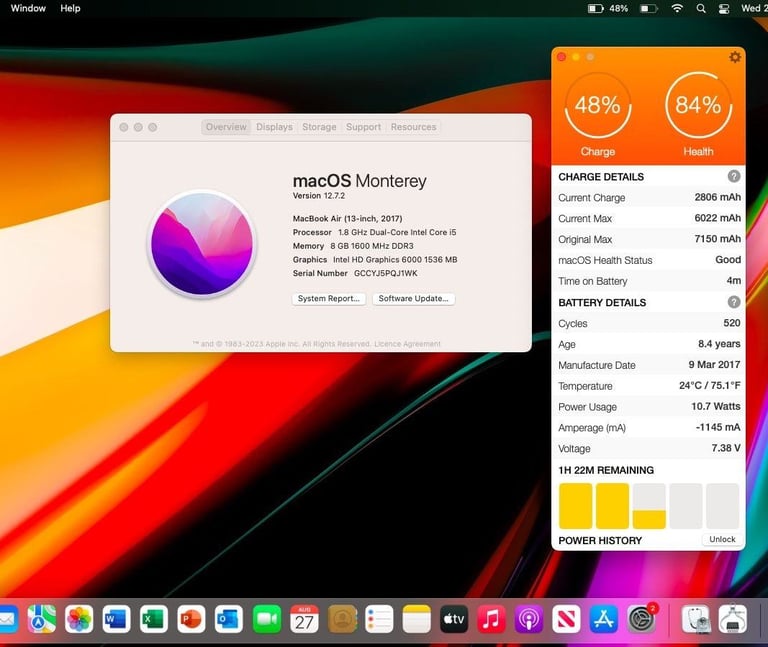
Task: Open Spotlight search in menu bar
Action: (x=701, y=8)
